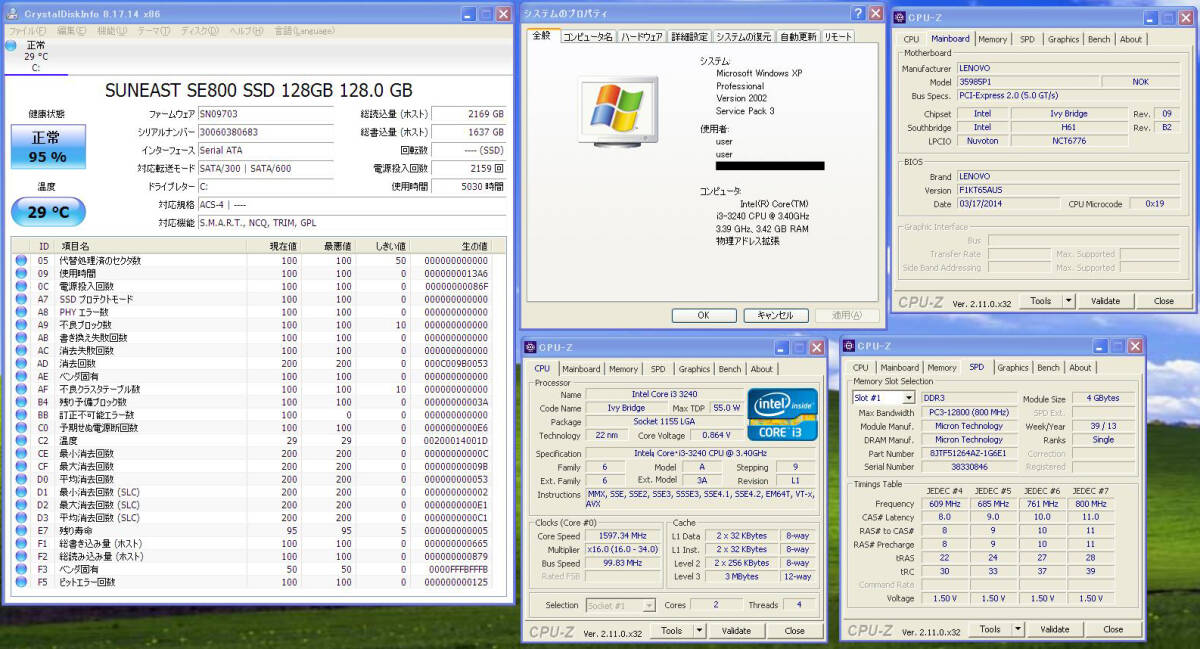
Task: Click the help (?) icon on システムのプロパティ titlebar
Action: pos(856,13)
